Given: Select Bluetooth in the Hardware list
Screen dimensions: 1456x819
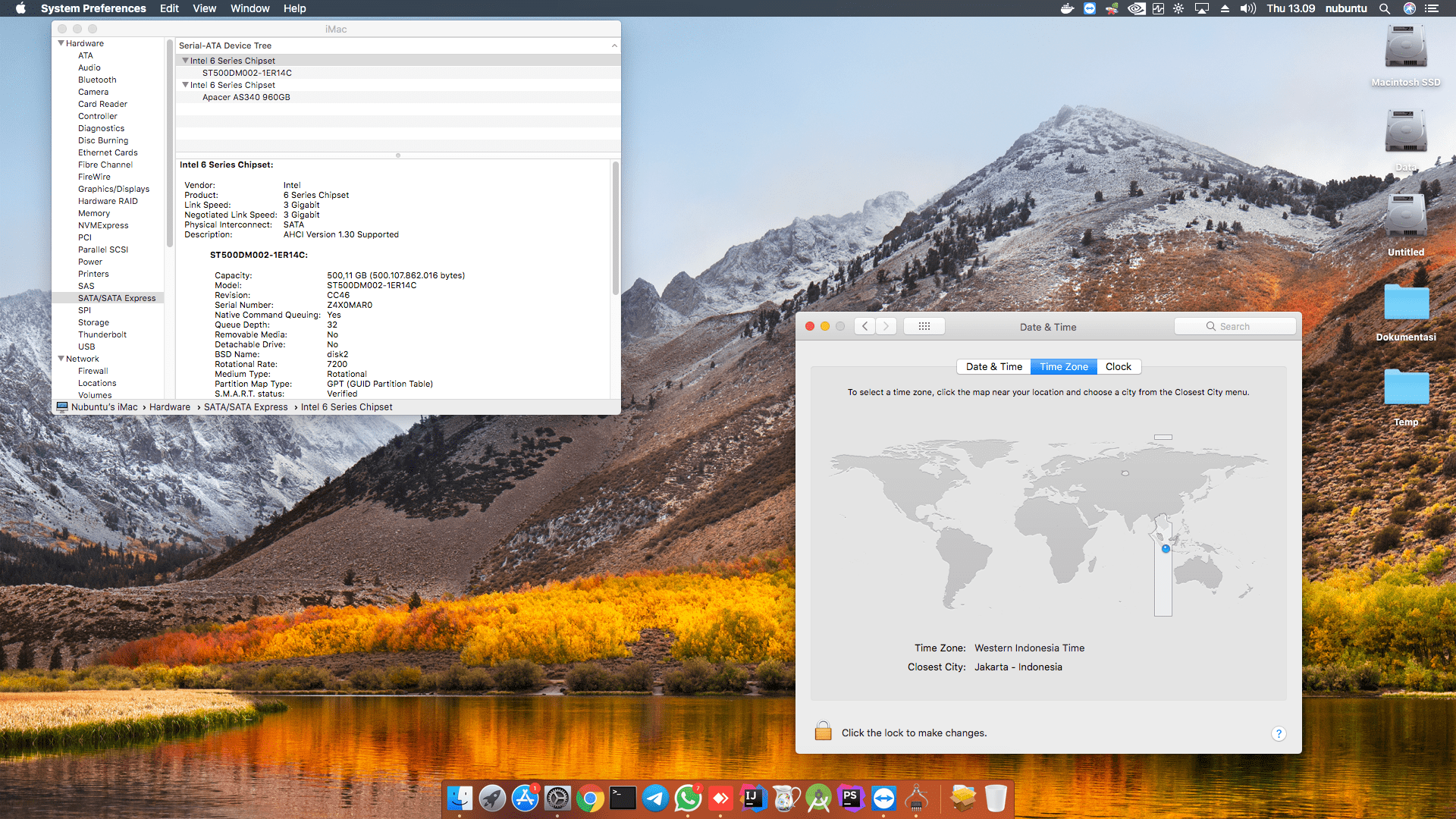Looking at the screenshot, I should tap(97, 80).
